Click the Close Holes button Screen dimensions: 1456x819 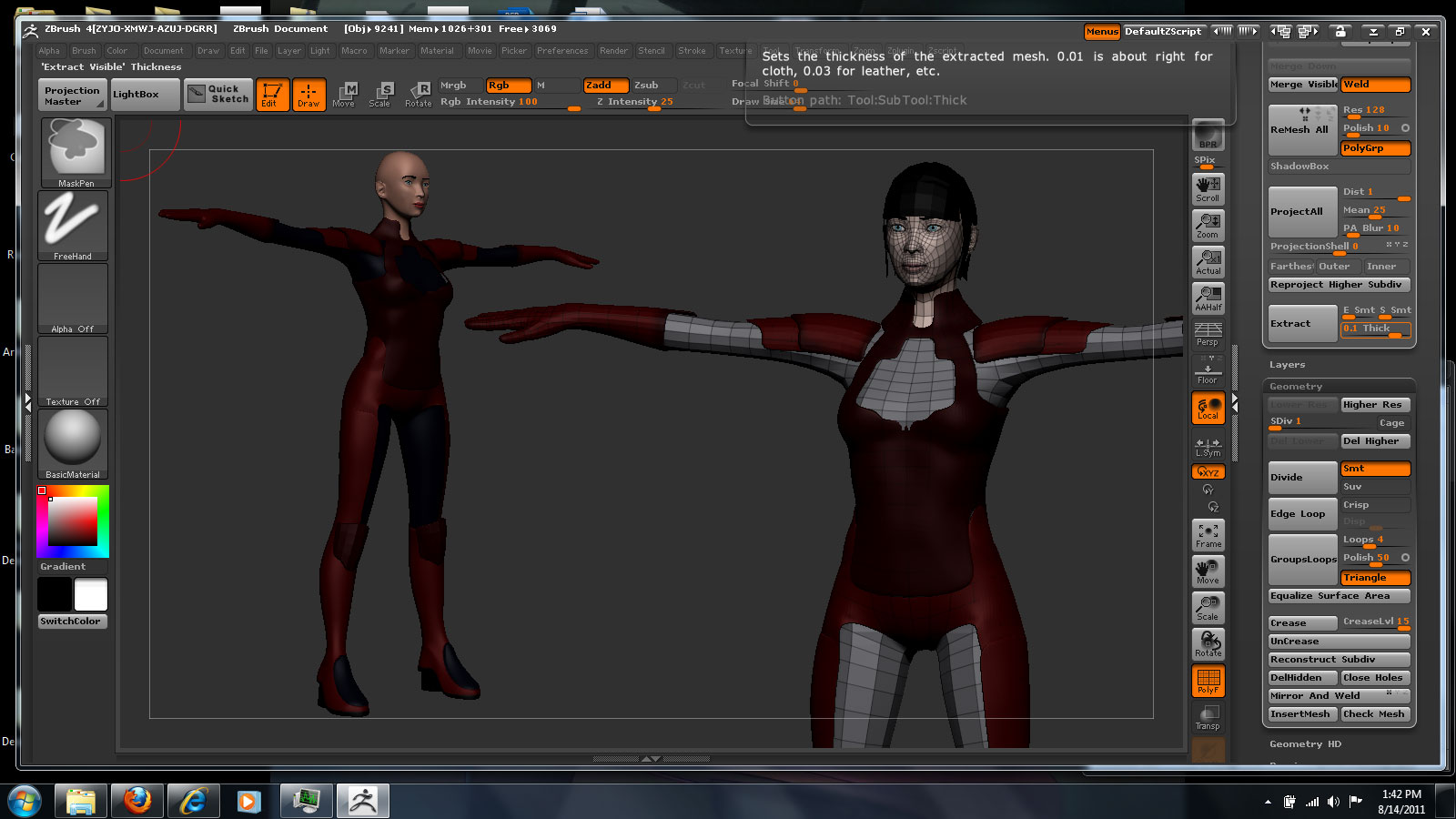pos(1375,677)
